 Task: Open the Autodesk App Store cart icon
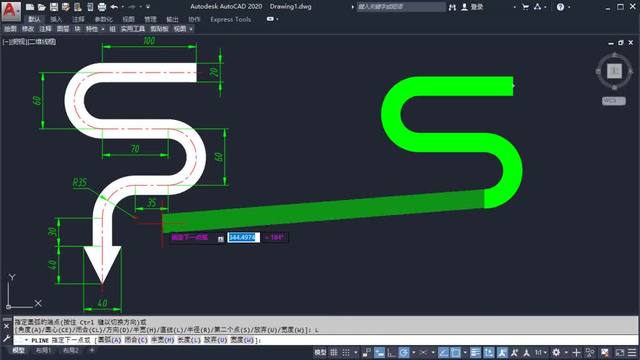tap(525, 7)
